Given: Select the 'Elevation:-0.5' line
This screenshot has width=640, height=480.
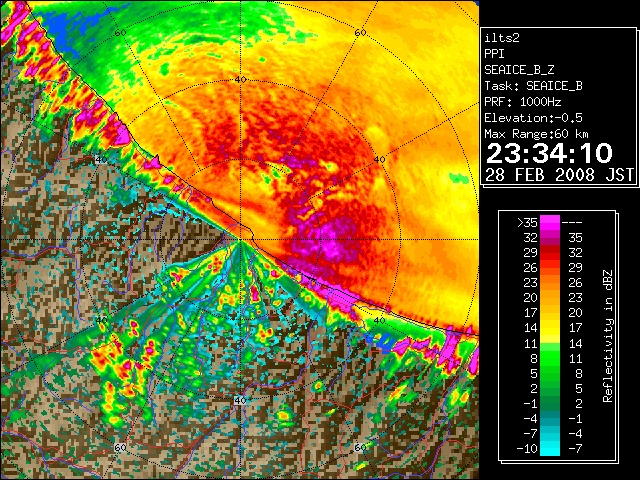Looking at the screenshot, I should pos(533,118).
